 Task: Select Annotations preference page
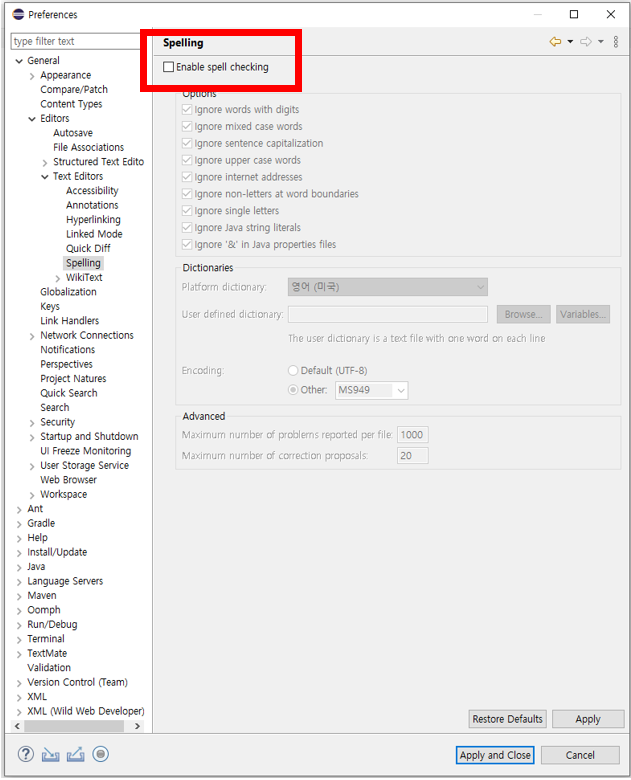pyautogui.click(x=92, y=205)
